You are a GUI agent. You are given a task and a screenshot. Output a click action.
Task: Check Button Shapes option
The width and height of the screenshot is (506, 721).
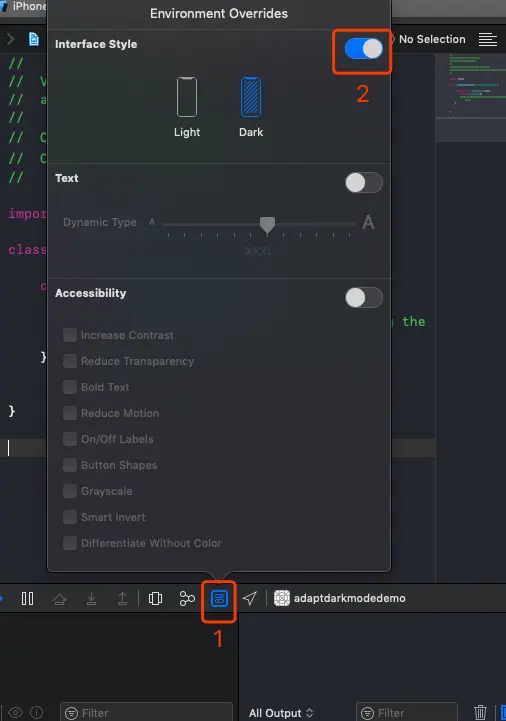[70, 465]
